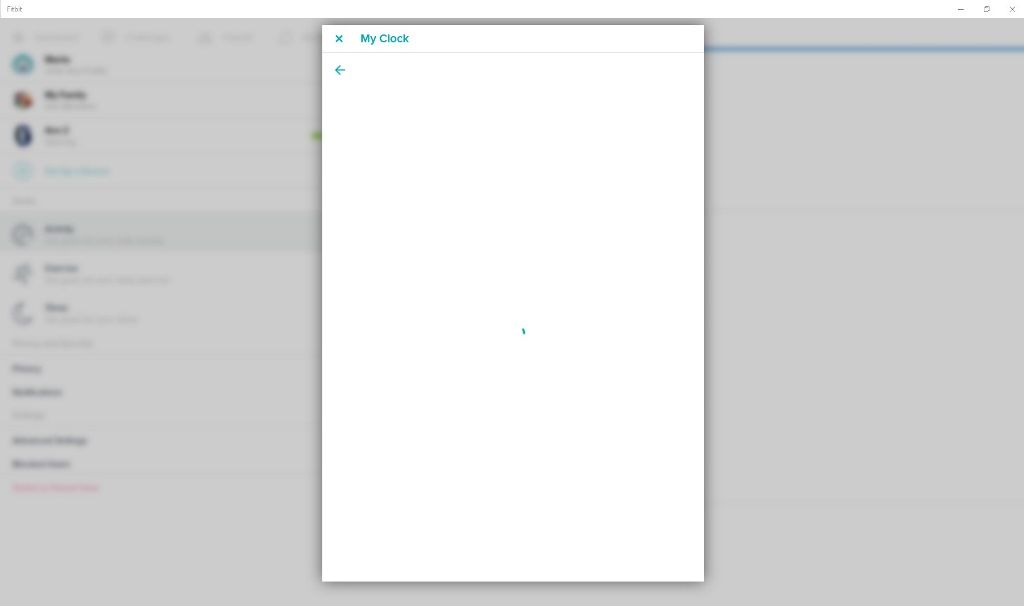1024x606 pixels.
Task: Click the loading spinner in My Clock
Action: tap(523, 332)
